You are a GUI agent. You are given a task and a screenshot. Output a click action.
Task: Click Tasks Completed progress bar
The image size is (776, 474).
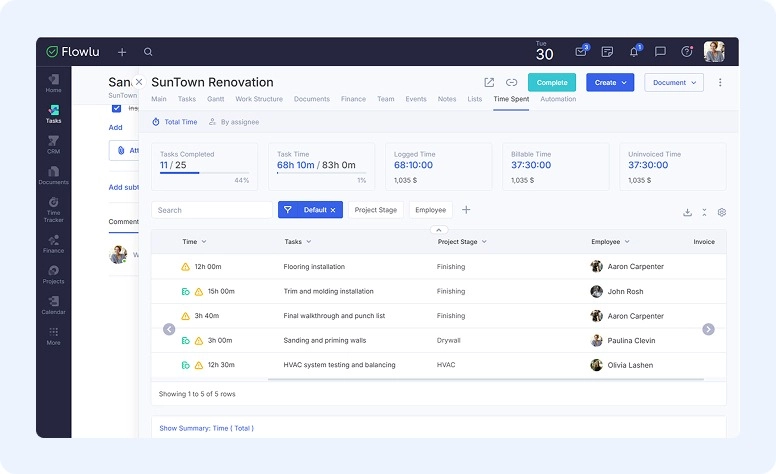coord(204,173)
